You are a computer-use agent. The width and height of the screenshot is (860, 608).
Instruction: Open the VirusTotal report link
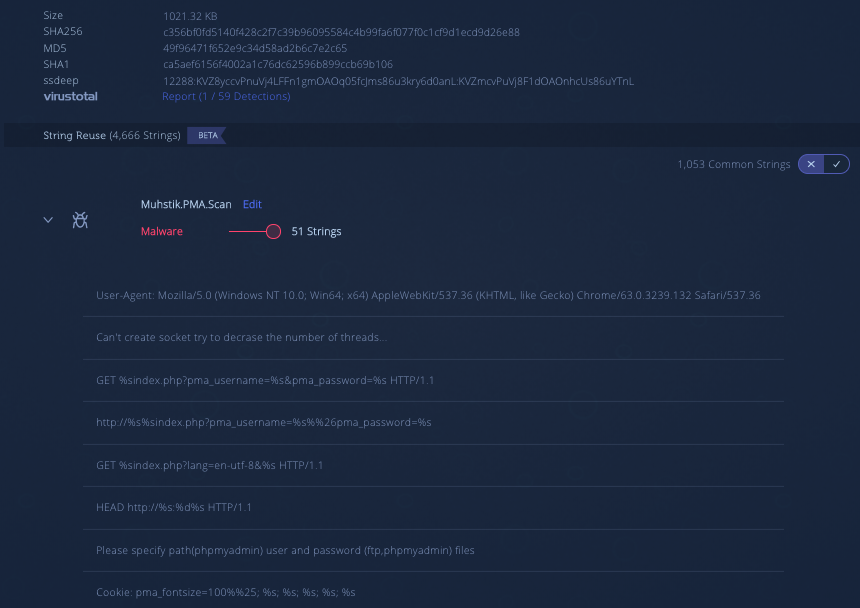tap(226, 96)
